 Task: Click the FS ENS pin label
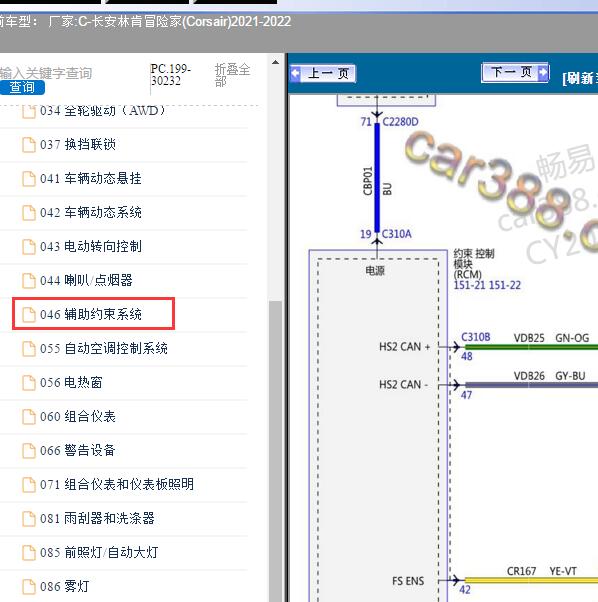coord(408,581)
